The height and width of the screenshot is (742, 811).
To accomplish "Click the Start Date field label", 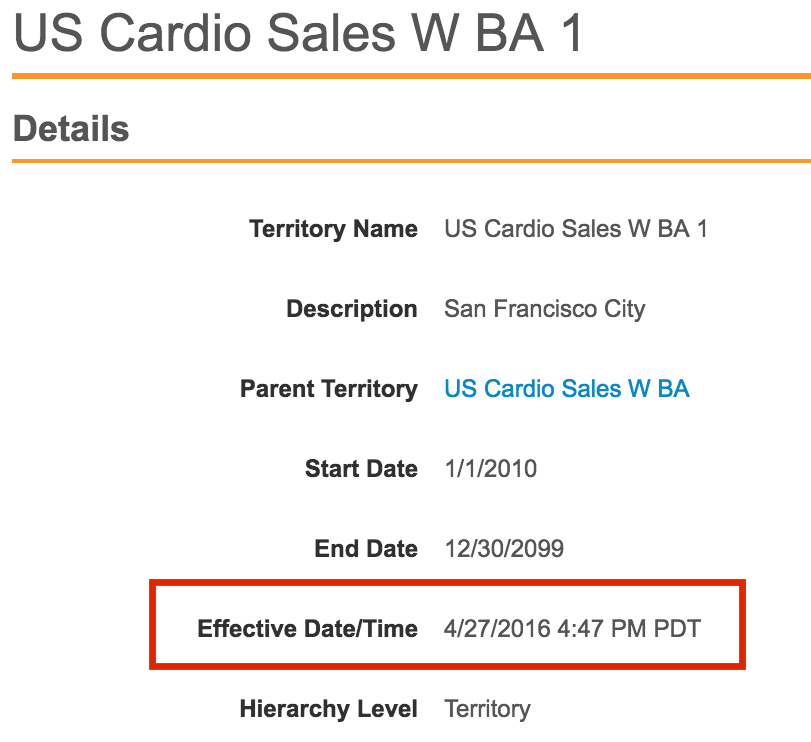I will [x=361, y=469].
